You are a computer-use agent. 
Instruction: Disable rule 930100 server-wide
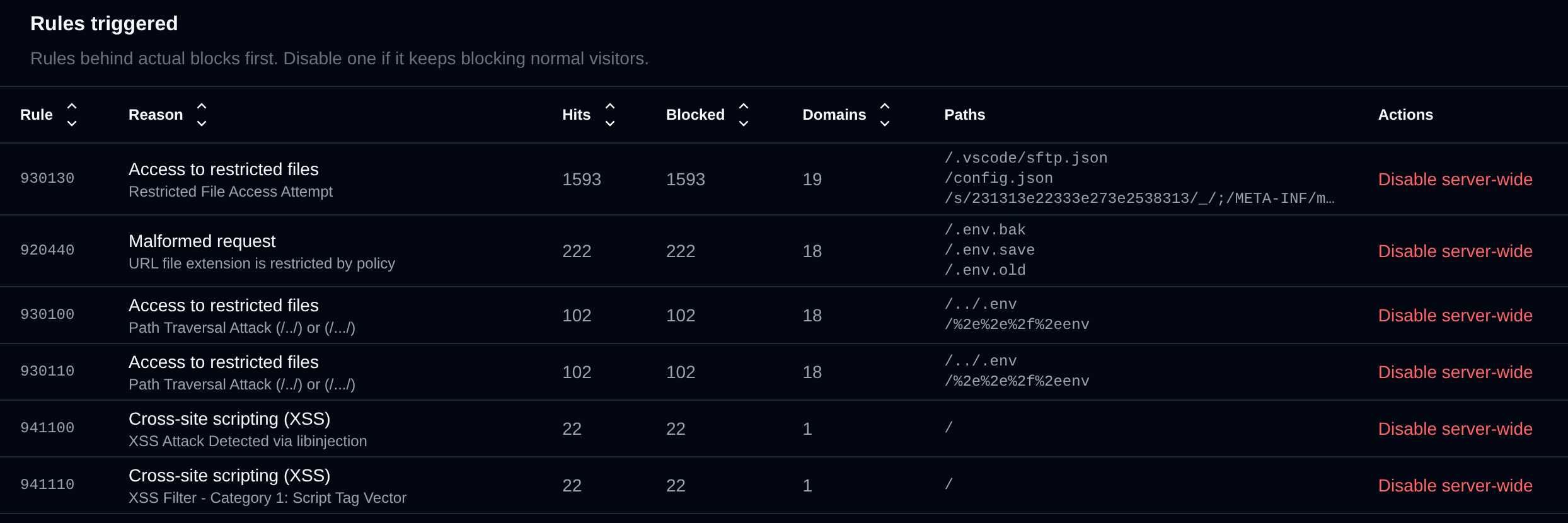(1455, 316)
